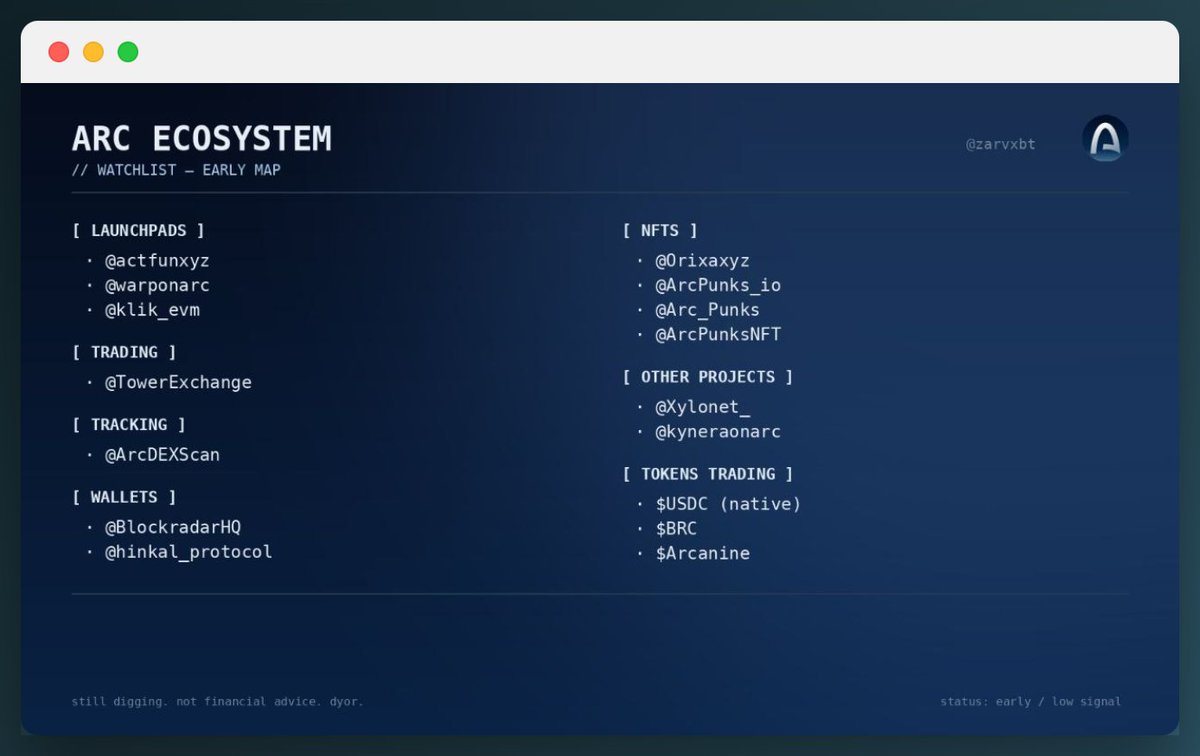
Task: Select the @Arc_Punks entry
Action: (x=707, y=310)
